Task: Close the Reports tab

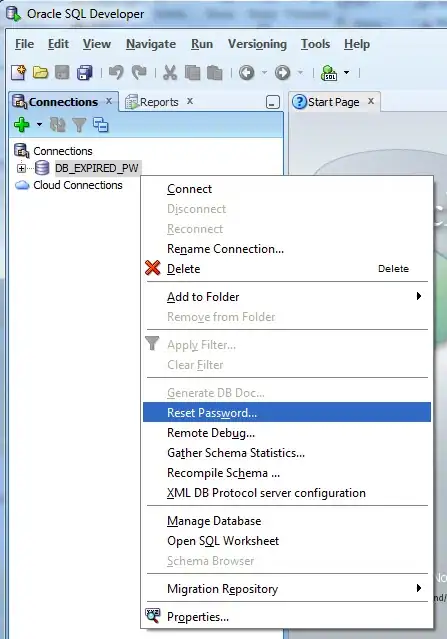Action: [x=190, y=101]
